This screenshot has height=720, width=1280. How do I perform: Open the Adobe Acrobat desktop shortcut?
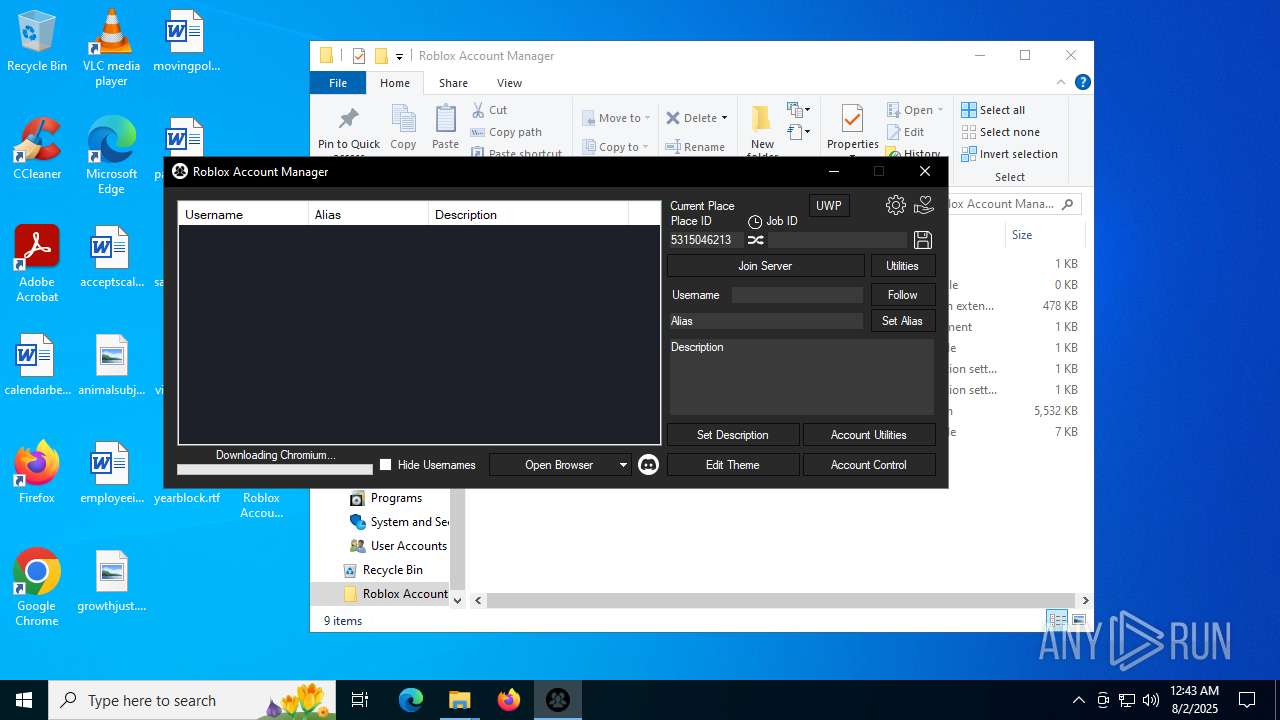point(37,264)
